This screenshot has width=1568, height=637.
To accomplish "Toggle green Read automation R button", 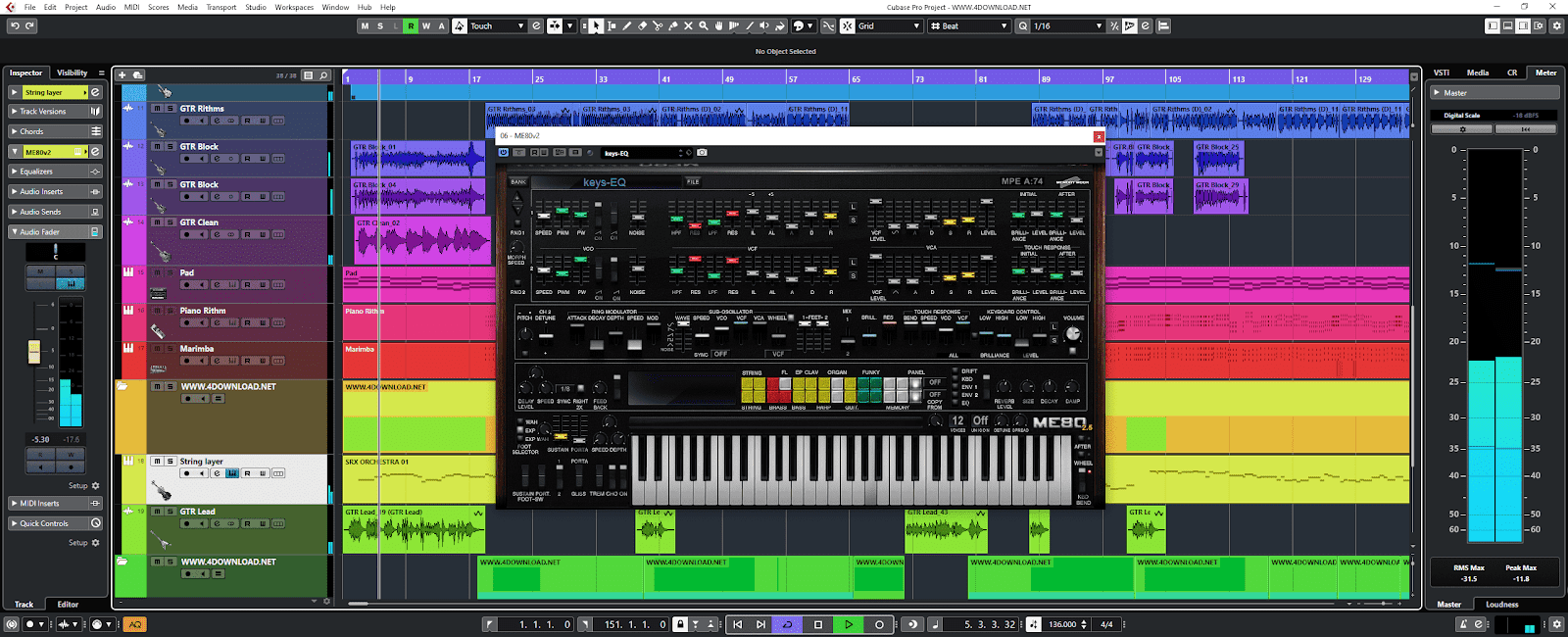I will pyautogui.click(x=411, y=25).
